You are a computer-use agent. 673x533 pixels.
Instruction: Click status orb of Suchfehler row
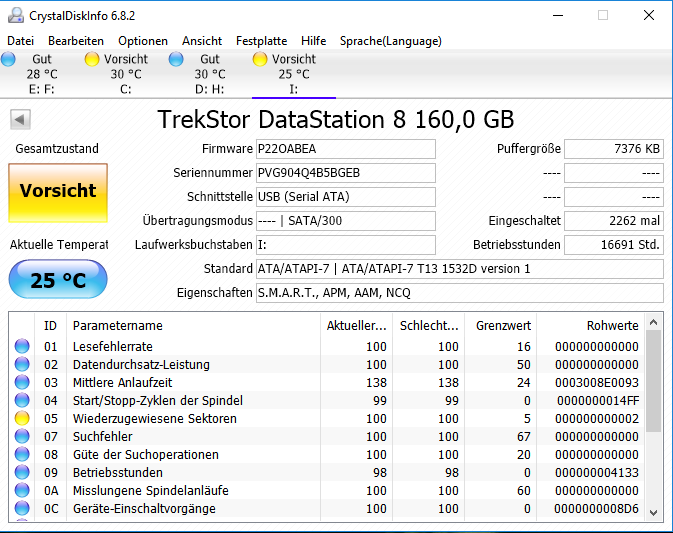click(x=22, y=436)
